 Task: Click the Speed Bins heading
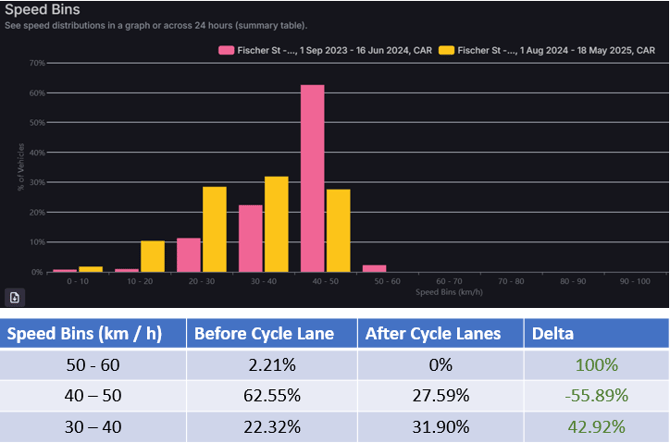[x=42, y=9]
